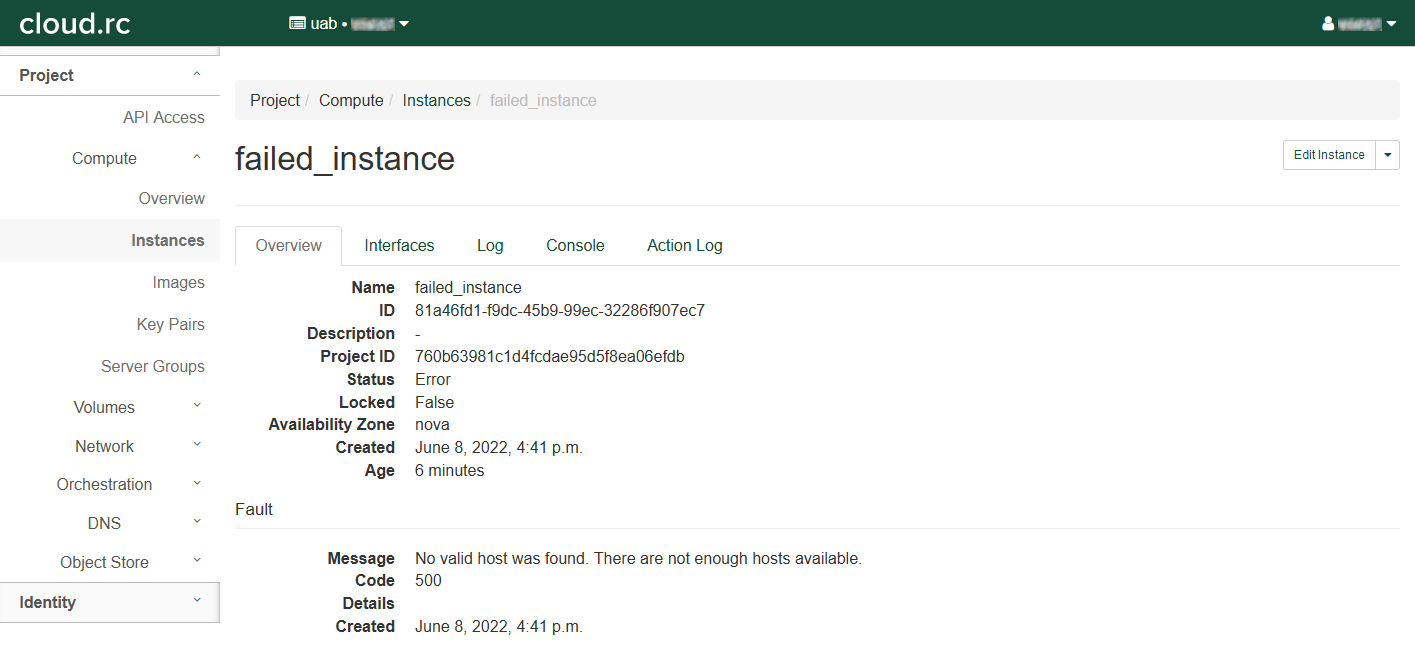Open the Images page
Screen dimensions: 1415x648
178,282
